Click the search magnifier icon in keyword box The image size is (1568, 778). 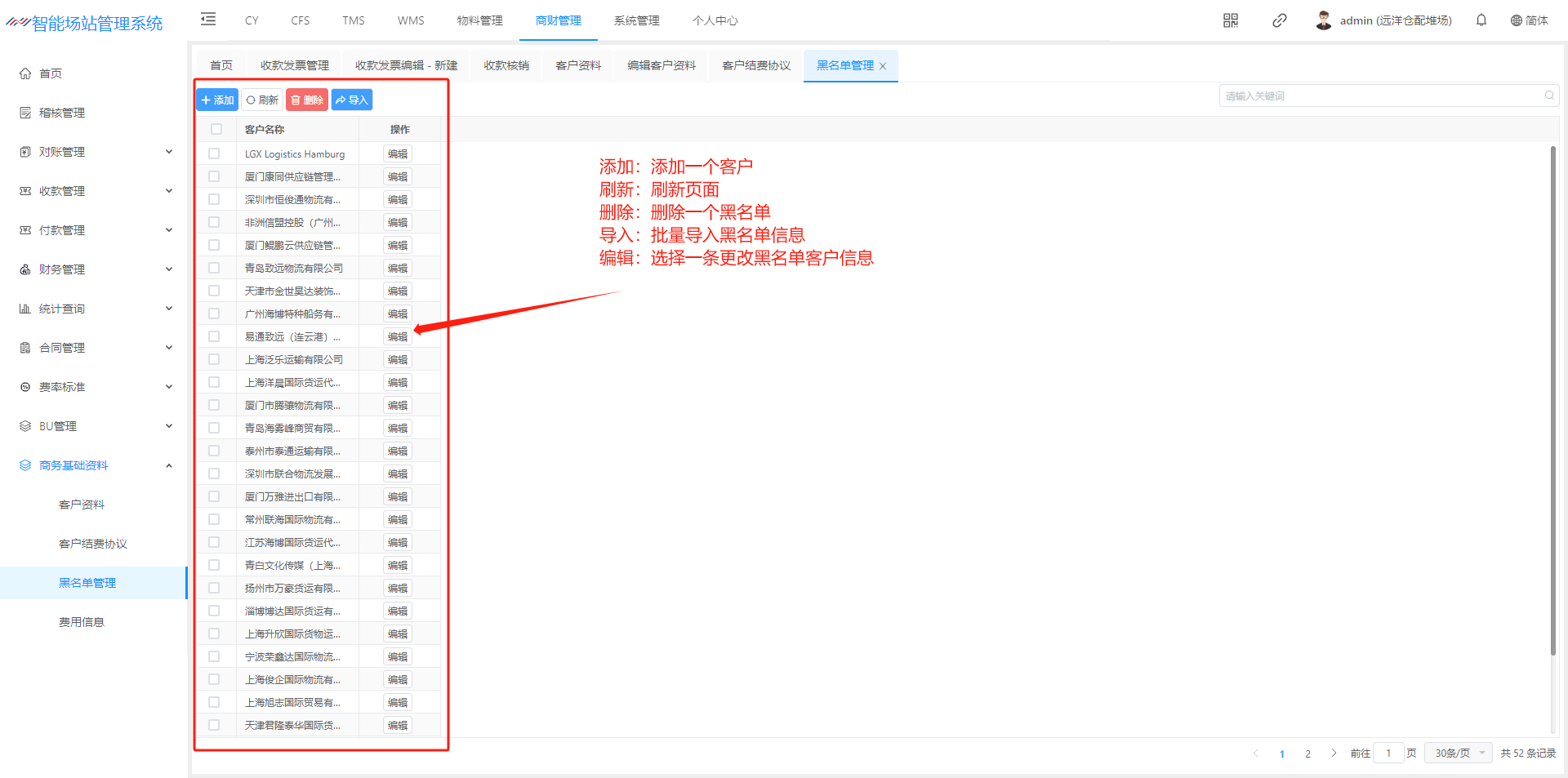(1548, 96)
